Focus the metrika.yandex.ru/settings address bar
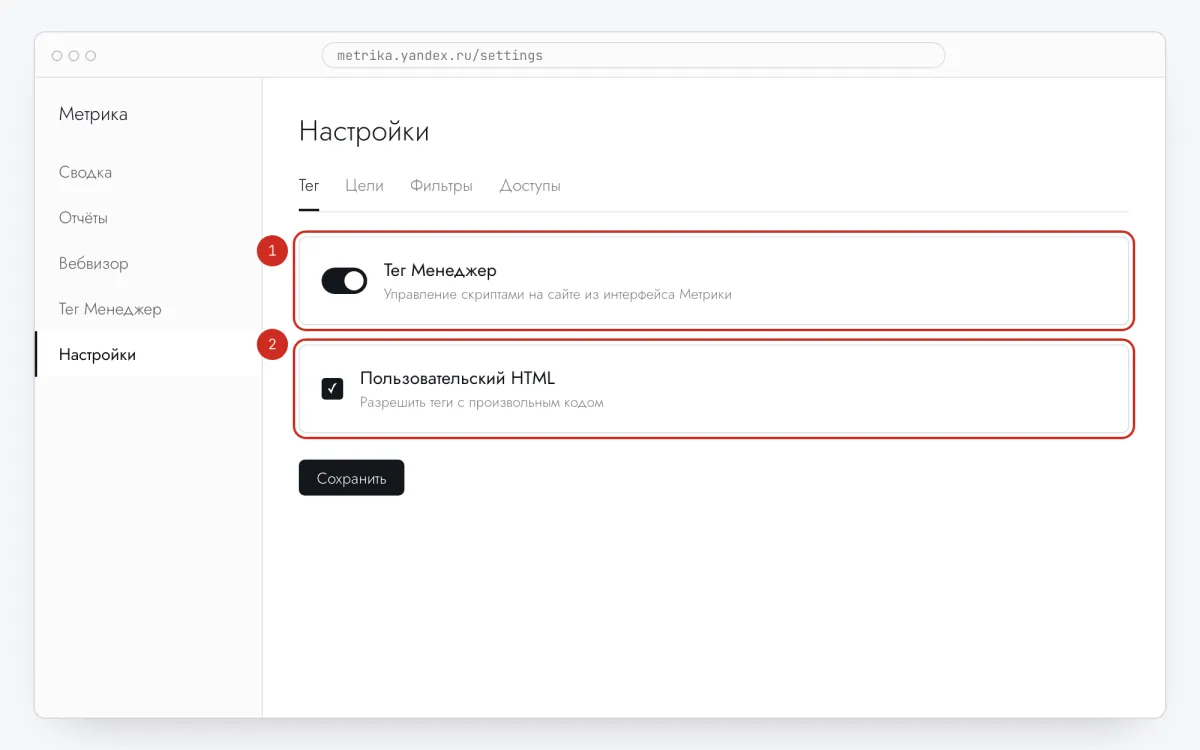This screenshot has width=1200, height=750. 633,55
